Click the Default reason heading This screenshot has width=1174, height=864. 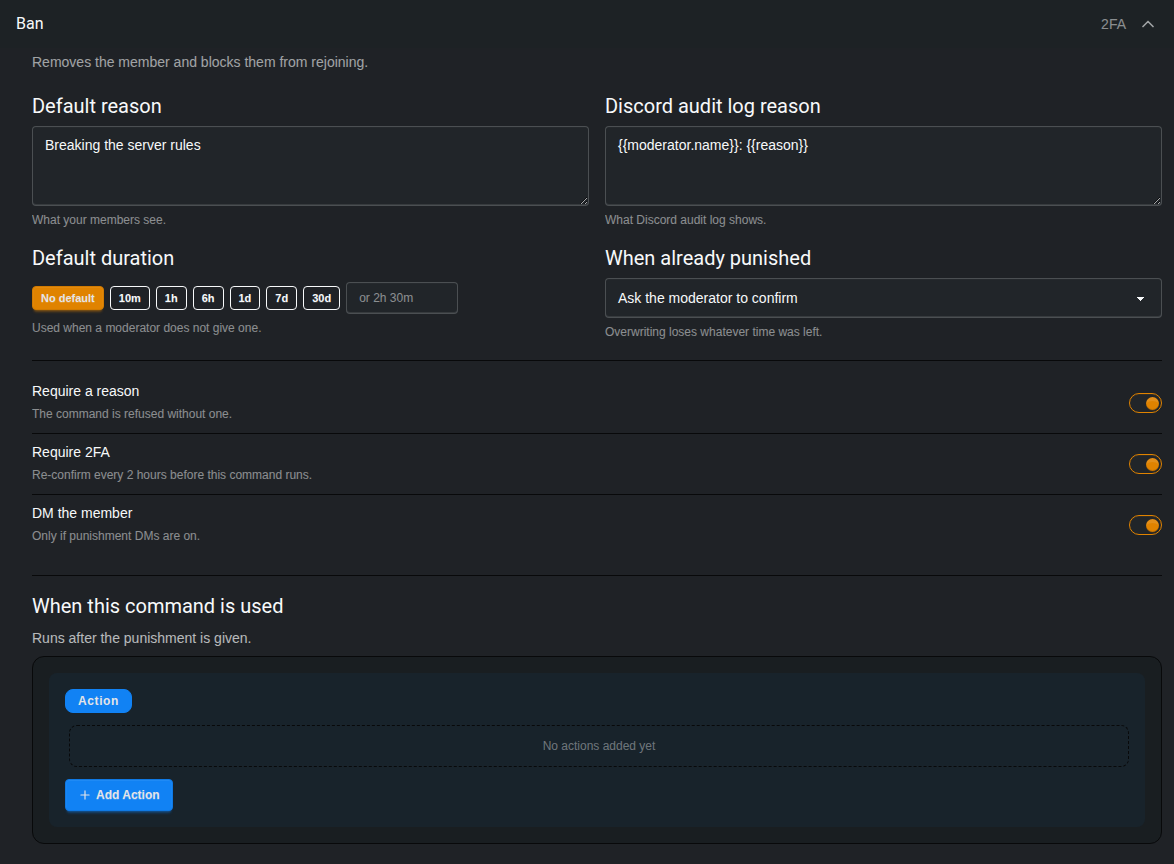97,106
